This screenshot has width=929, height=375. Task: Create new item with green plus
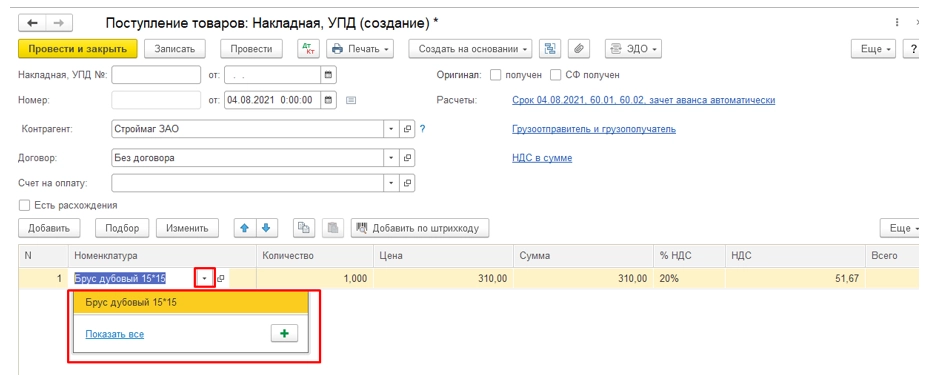coord(284,334)
